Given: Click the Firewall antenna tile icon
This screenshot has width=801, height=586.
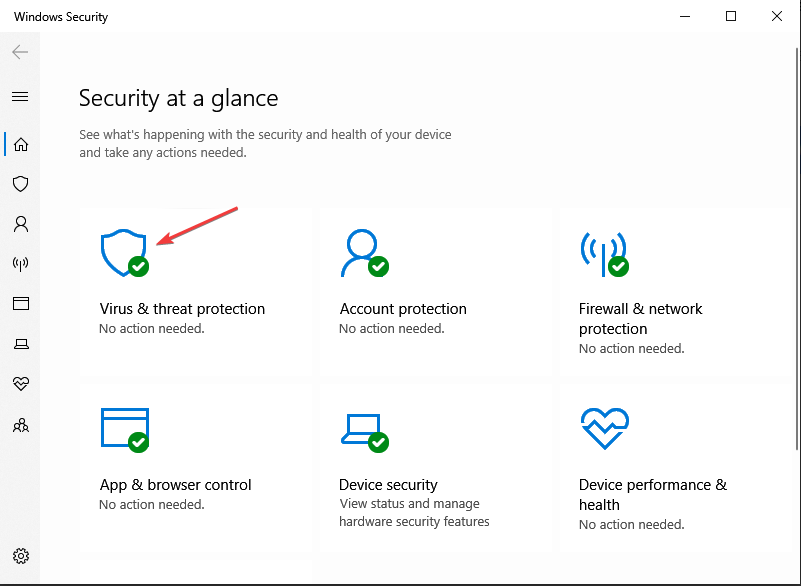Looking at the screenshot, I should (x=604, y=254).
